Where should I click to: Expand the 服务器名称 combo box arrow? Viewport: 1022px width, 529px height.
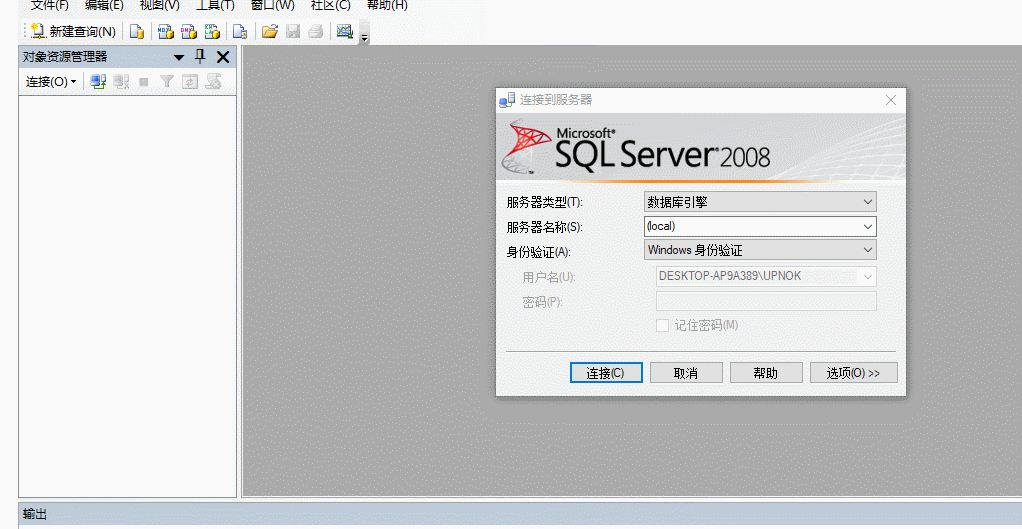(x=868, y=227)
